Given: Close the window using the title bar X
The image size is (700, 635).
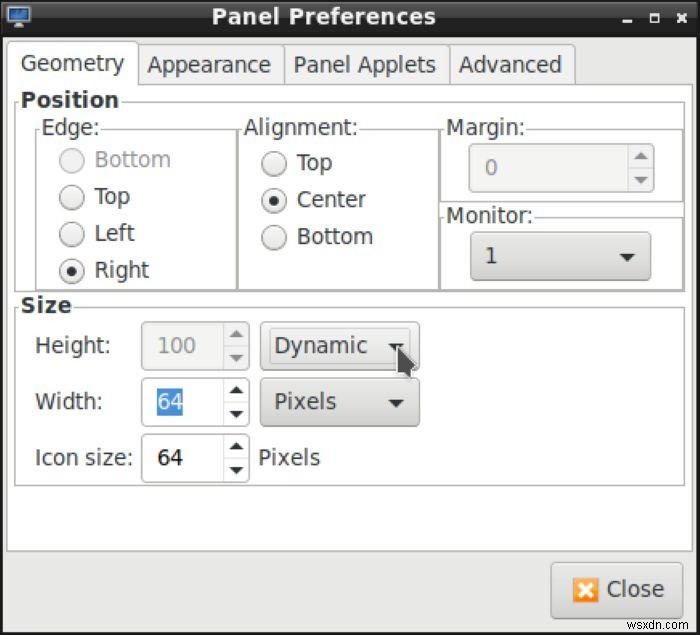Looking at the screenshot, I should coord(680,18).
